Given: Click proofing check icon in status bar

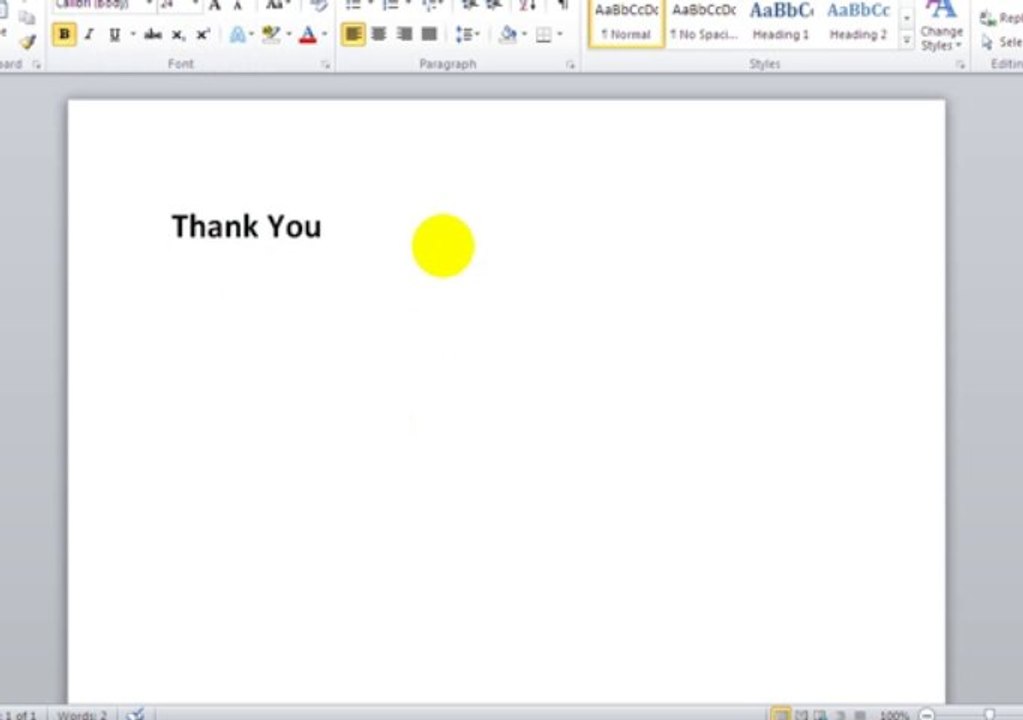Looking at the screenshot, I should click(136, 714).
